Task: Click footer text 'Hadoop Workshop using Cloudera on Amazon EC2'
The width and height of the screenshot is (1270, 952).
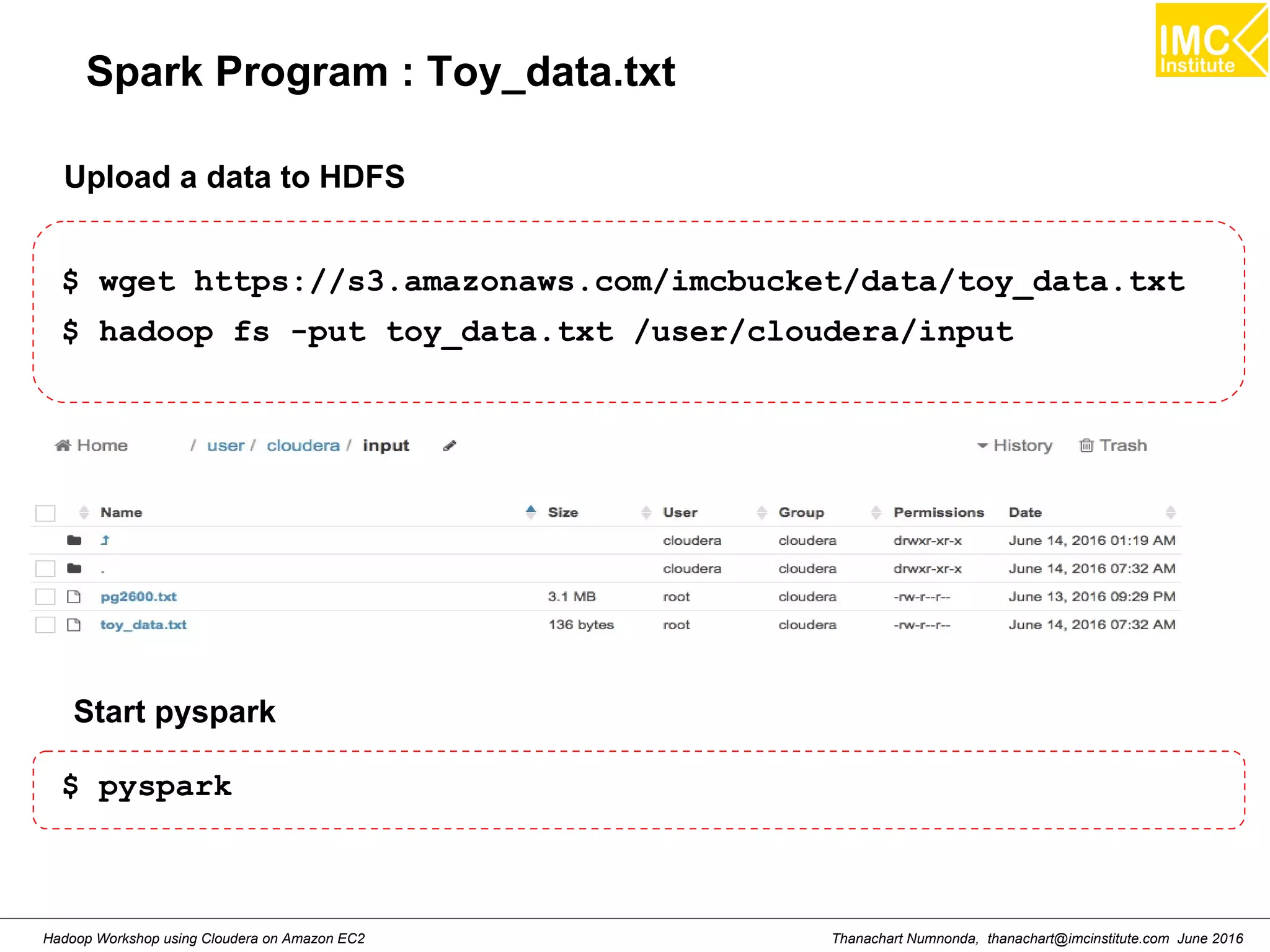Action: pos(204,938)
